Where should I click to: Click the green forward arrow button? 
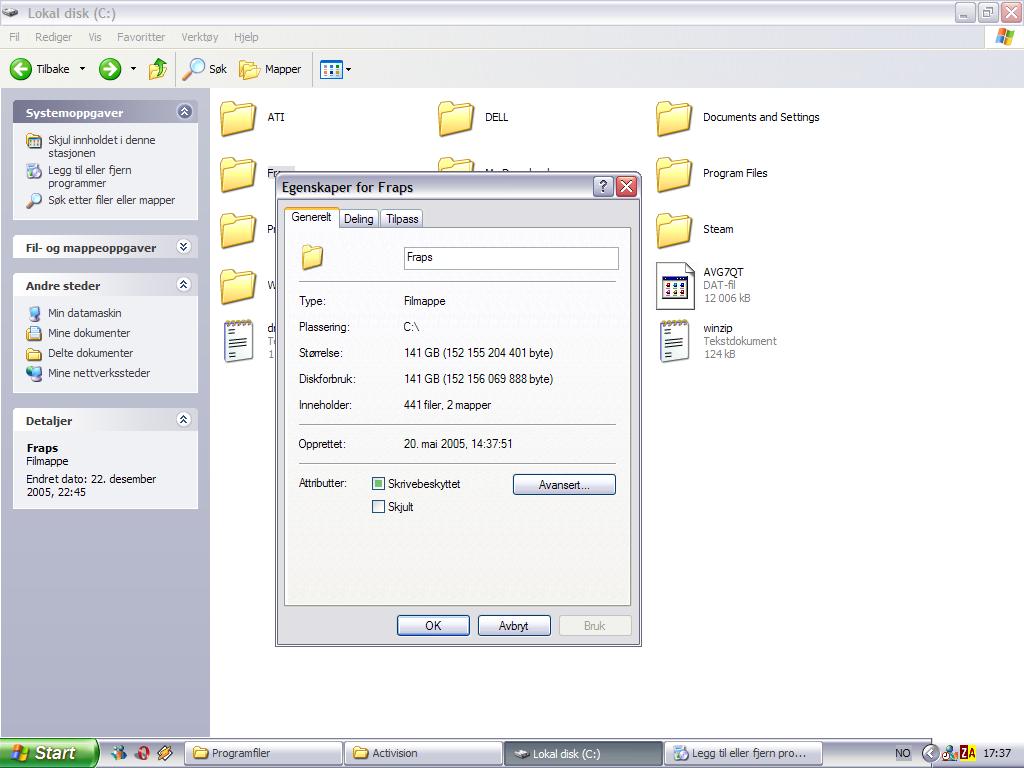(110, 69)
